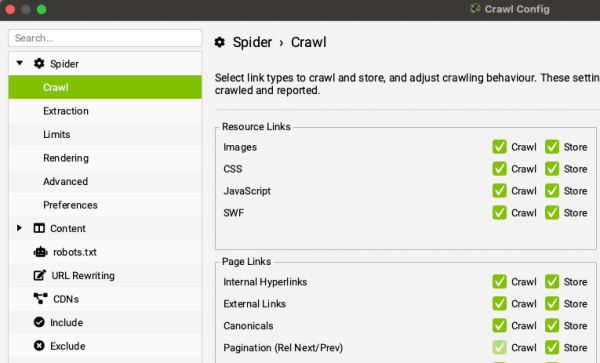Viewport: 600px width, 363px height.
Task: Toggle Crawl checkbox for CSS
Action: click(x=499, y=169)
